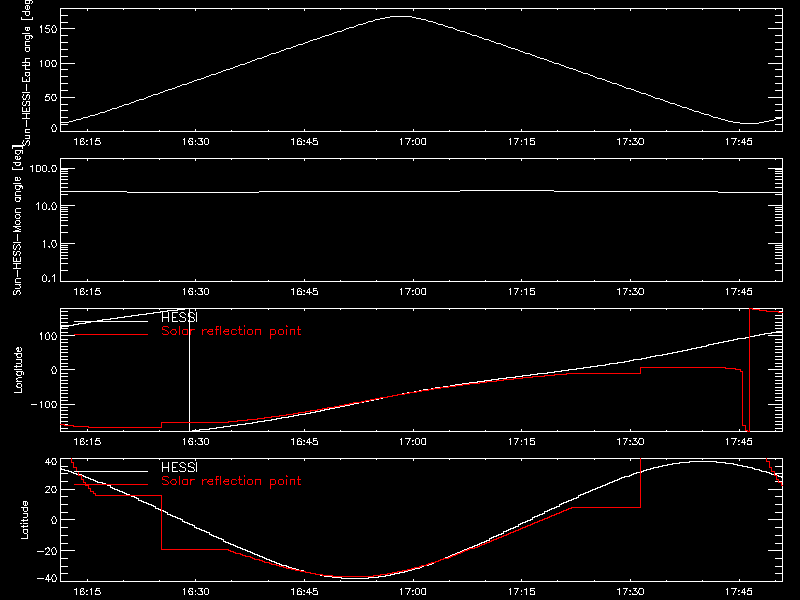The height and width of the screenshot is (600, 800).
Task: Click the vertical white wrap line in Longitude plot
Action: tap(189, 370)
